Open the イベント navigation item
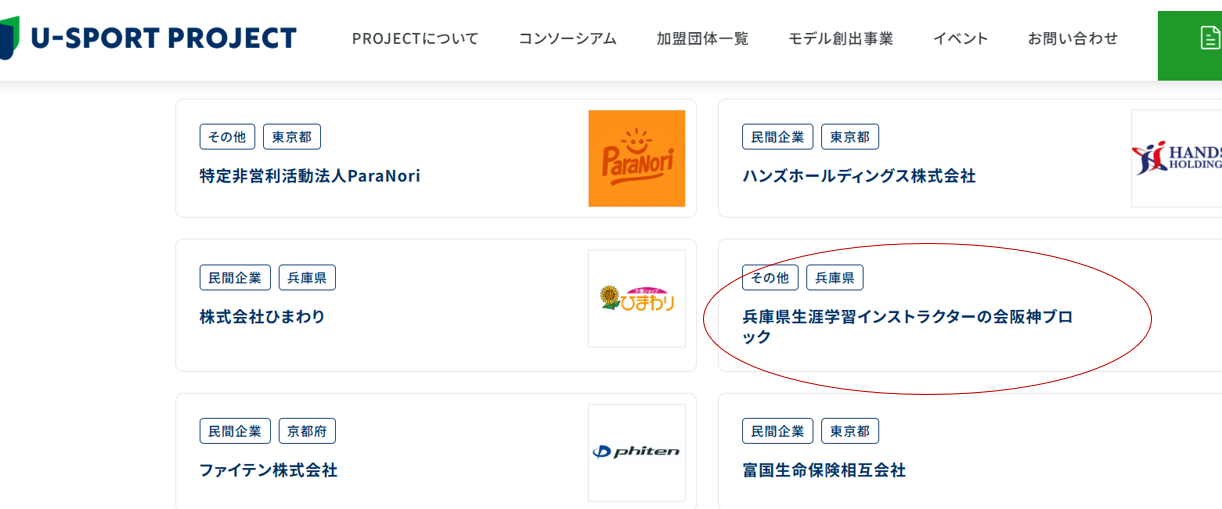Image resolution: width=1222 pixels, height=509 pixels. point(960,38)
